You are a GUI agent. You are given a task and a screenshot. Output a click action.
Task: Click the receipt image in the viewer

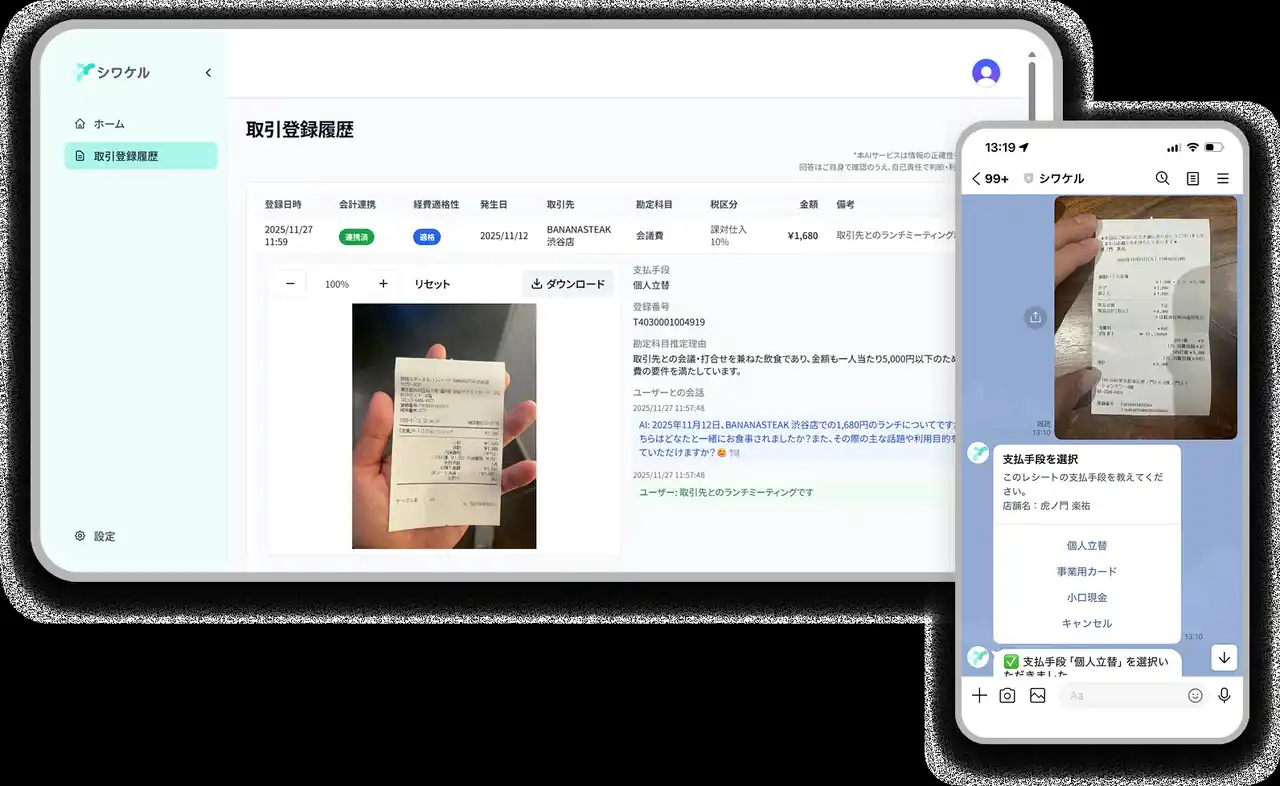pos(444,426)
